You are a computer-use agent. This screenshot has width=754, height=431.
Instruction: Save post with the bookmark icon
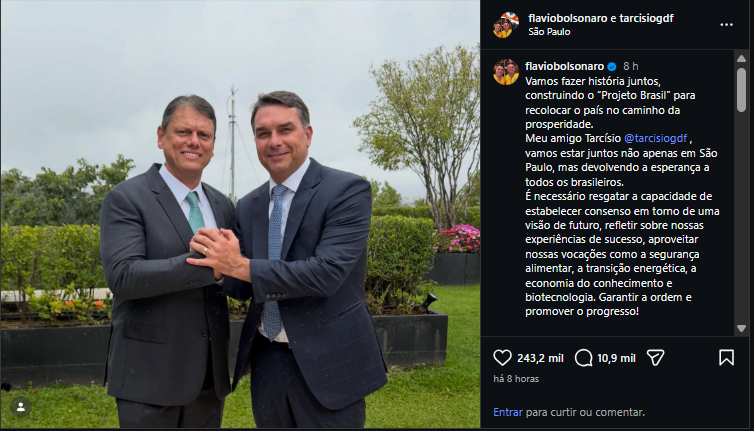[726, 358]
